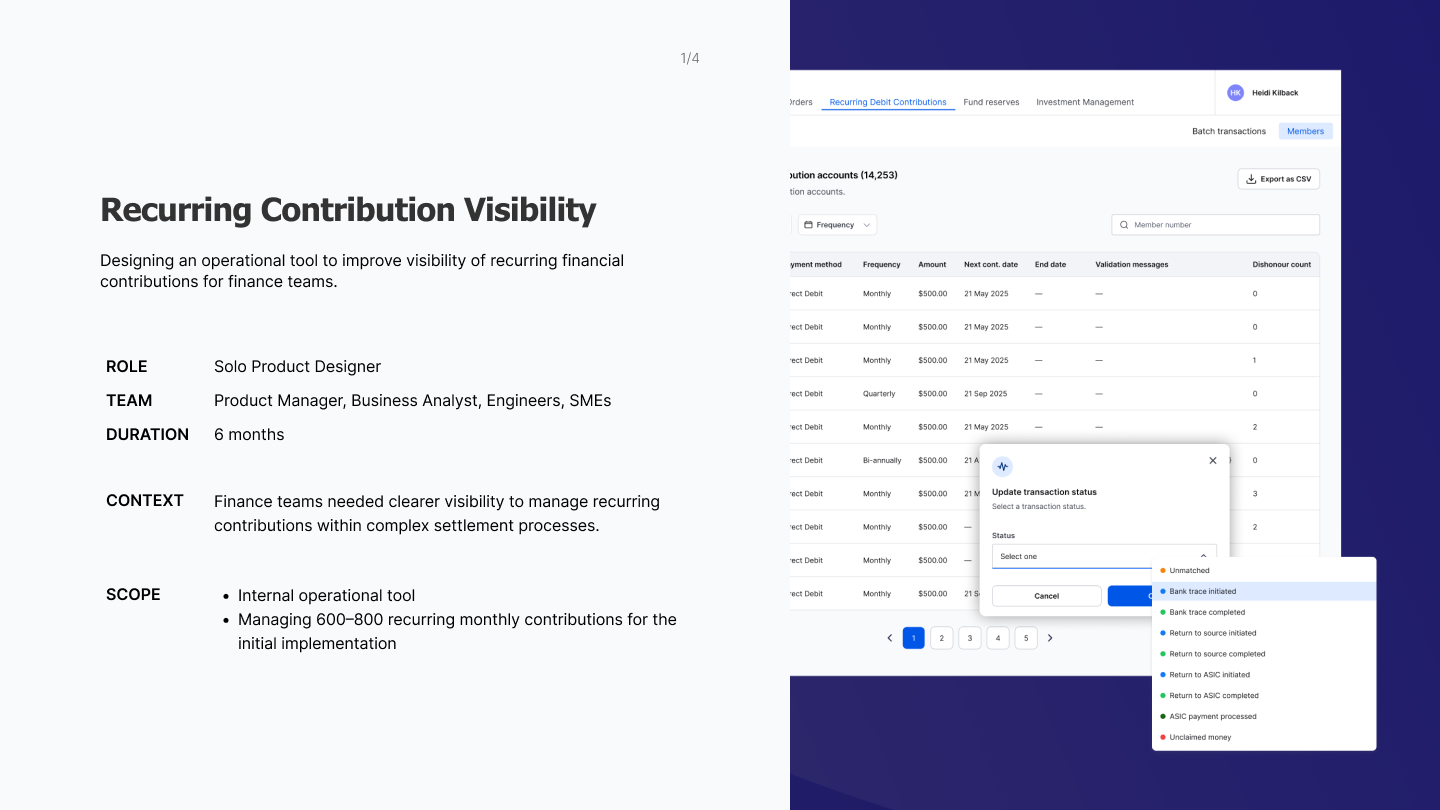
Task: Click the calendar icon in the Frequency filter
Action: [808, 225]
